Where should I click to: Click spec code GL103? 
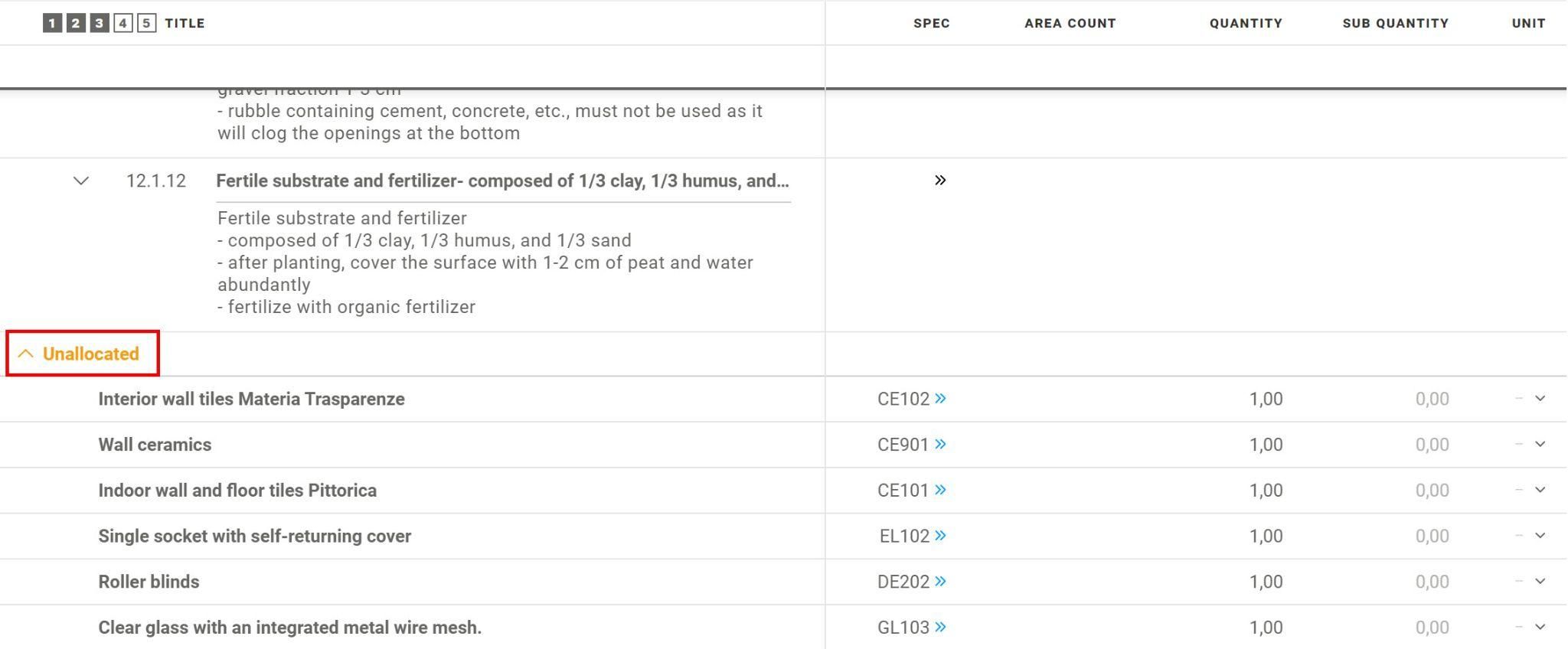click(903, 627)
